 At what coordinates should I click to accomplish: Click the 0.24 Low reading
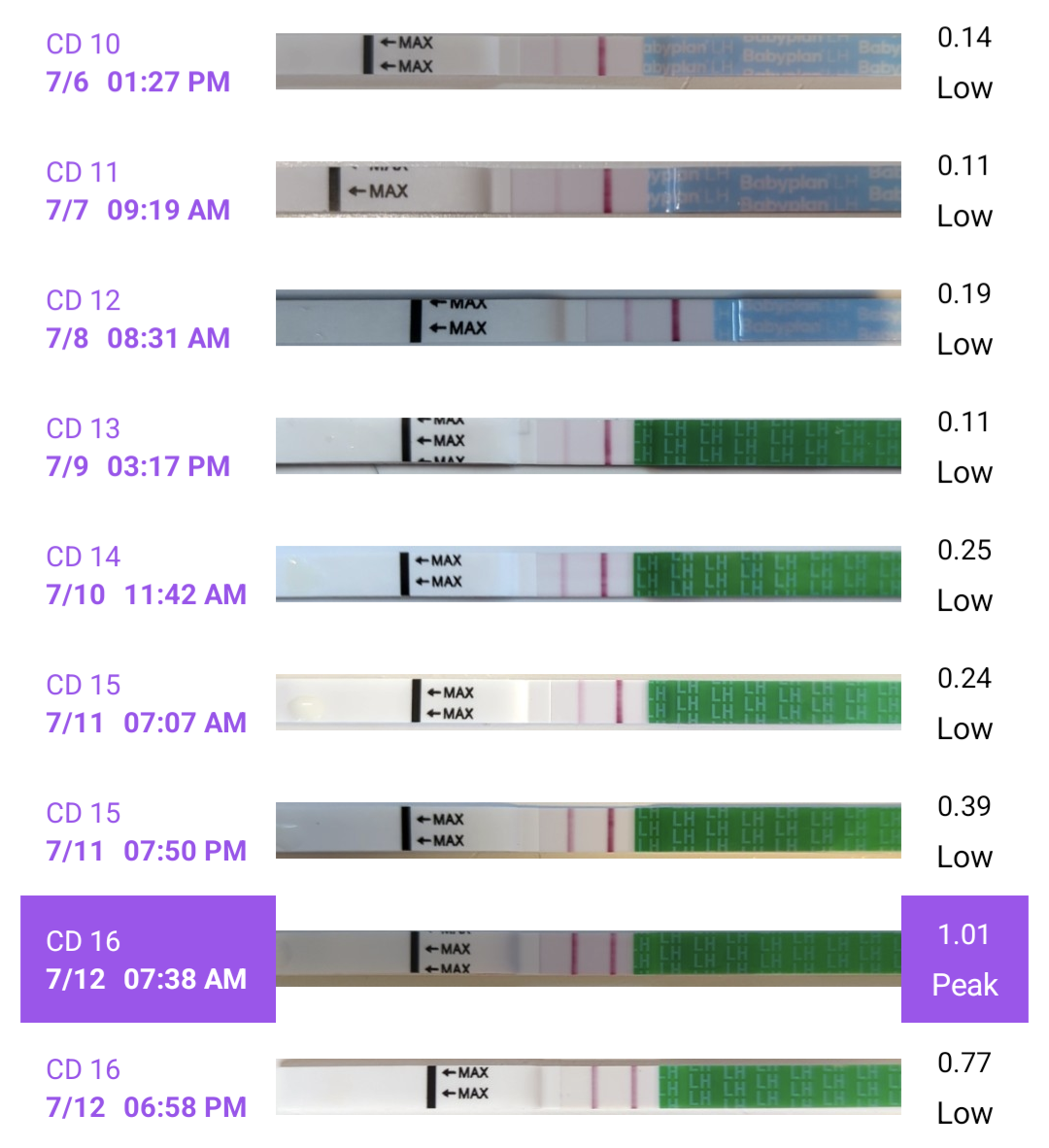click(x=964, y=703)
